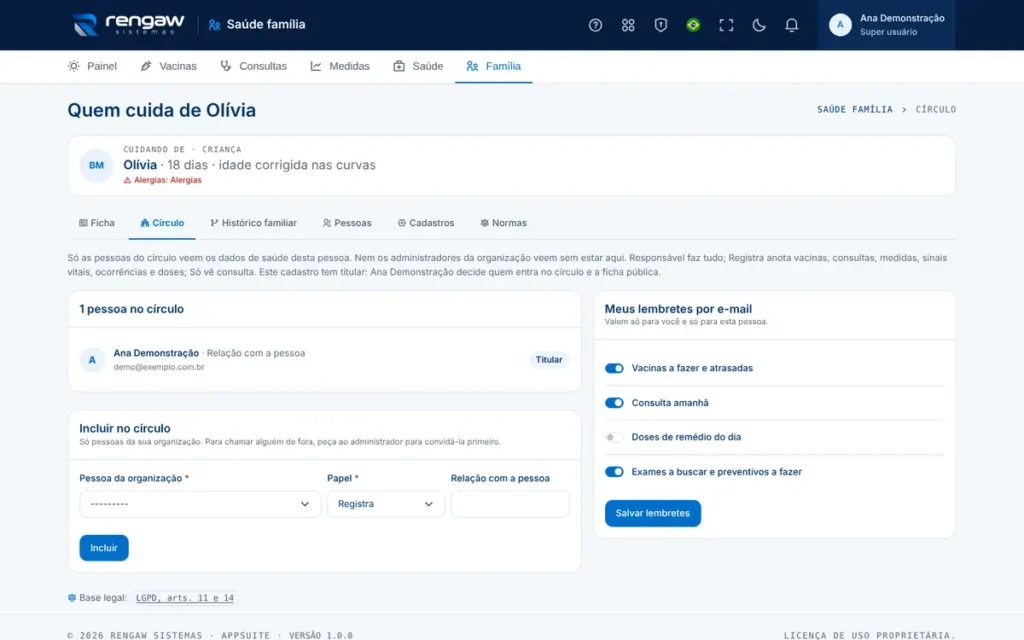Click Ana Demonstração's avatar in circle list
This screenshot has width=1024, height=640.
click(92, 360)
